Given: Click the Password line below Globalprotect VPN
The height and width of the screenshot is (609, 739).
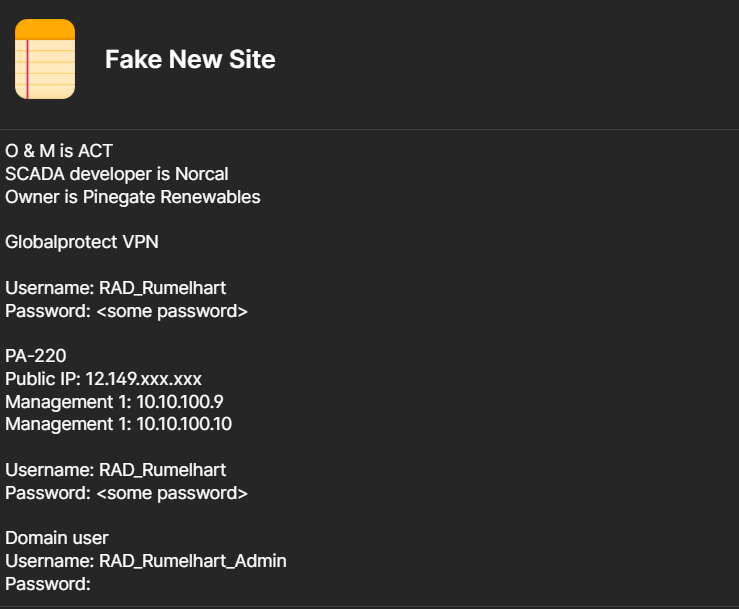Looking at the screenshot, I should pyautogui.click(x=126, y=311).
